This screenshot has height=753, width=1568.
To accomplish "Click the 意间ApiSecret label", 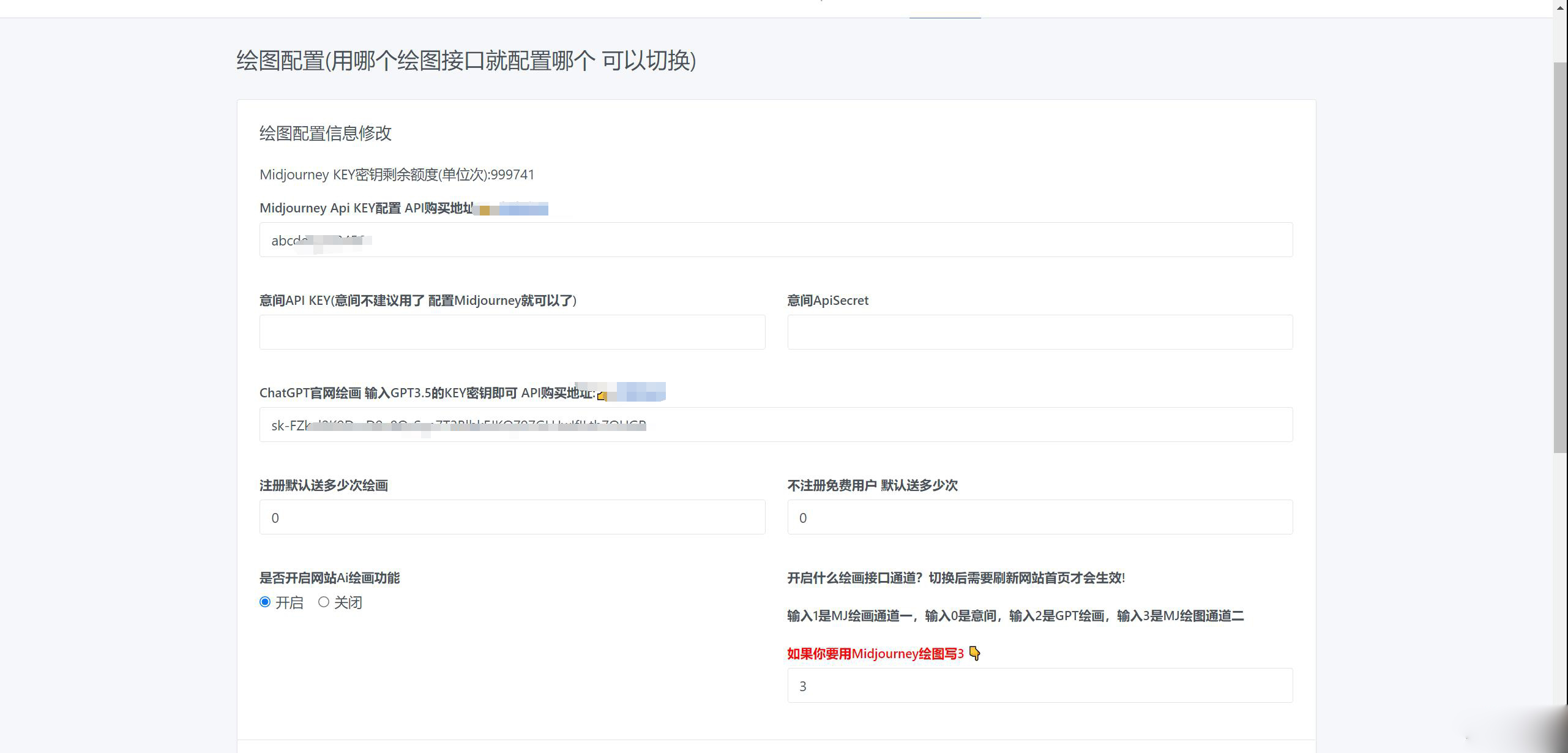I will pyautogui.click(x=828, y=301).
